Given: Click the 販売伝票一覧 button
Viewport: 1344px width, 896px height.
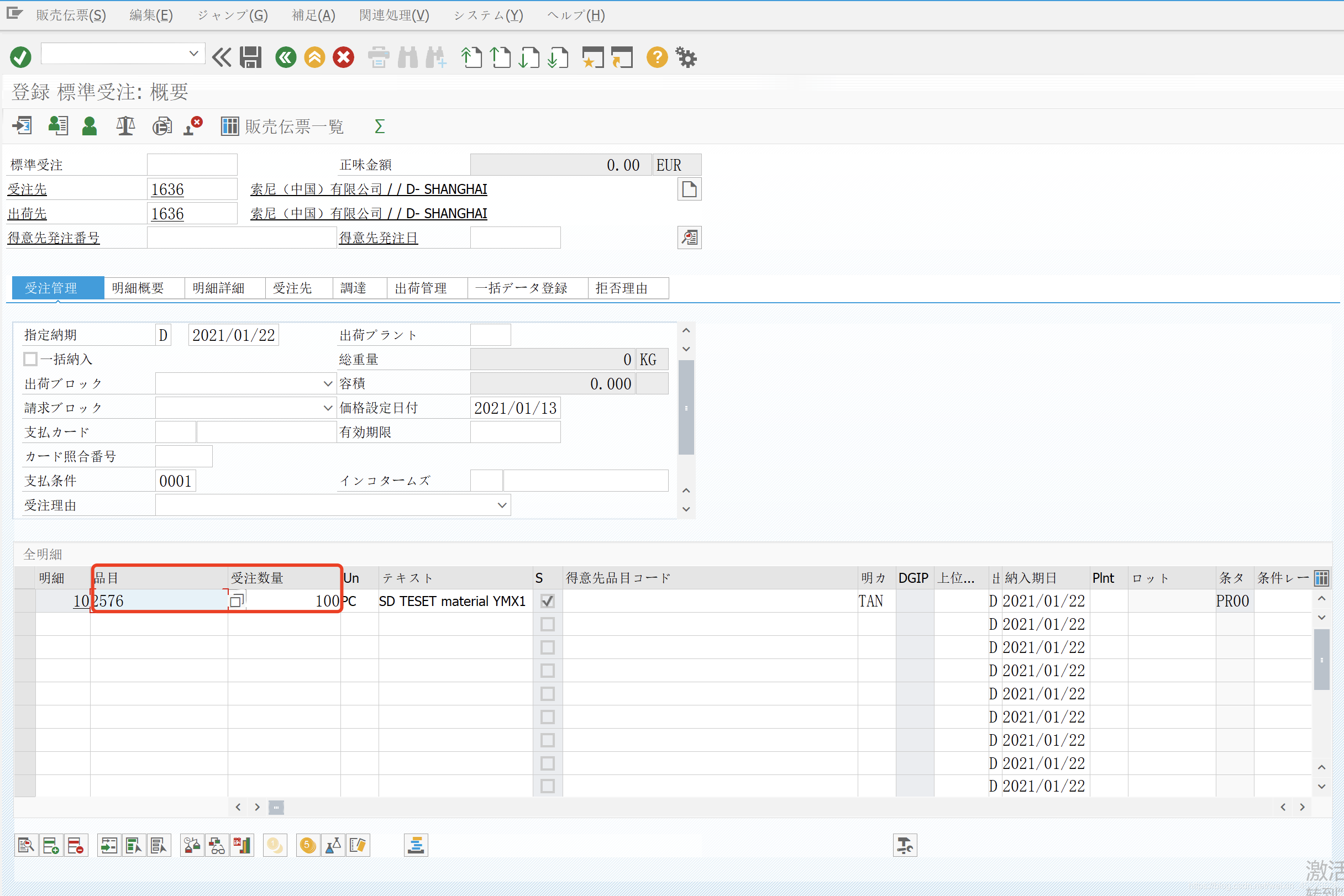Looking at the screenshot, I should pyautogui.click(x=283, y=127).
